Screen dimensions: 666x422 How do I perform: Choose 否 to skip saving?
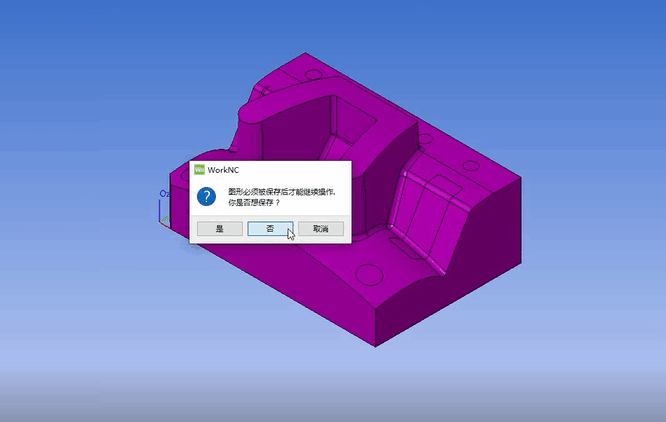[270, 229]
